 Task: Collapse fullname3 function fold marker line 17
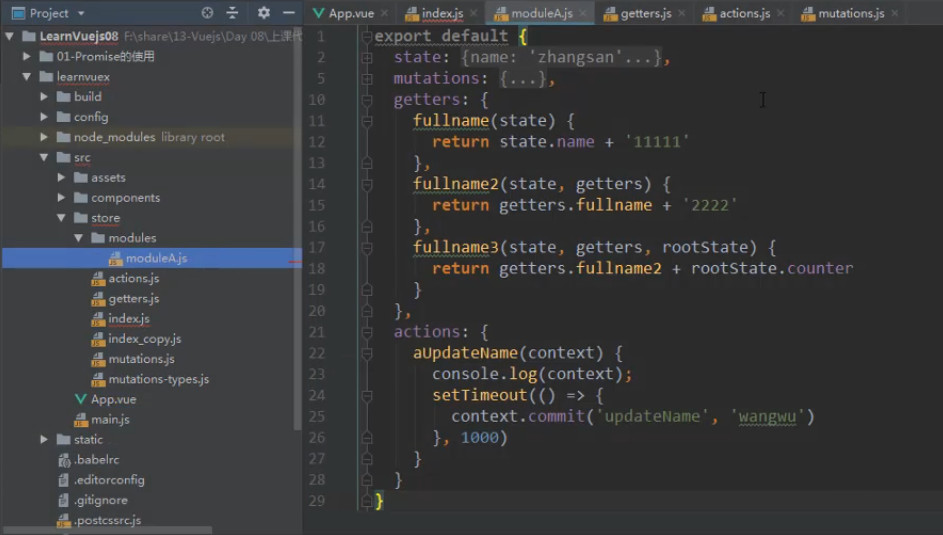367,248
